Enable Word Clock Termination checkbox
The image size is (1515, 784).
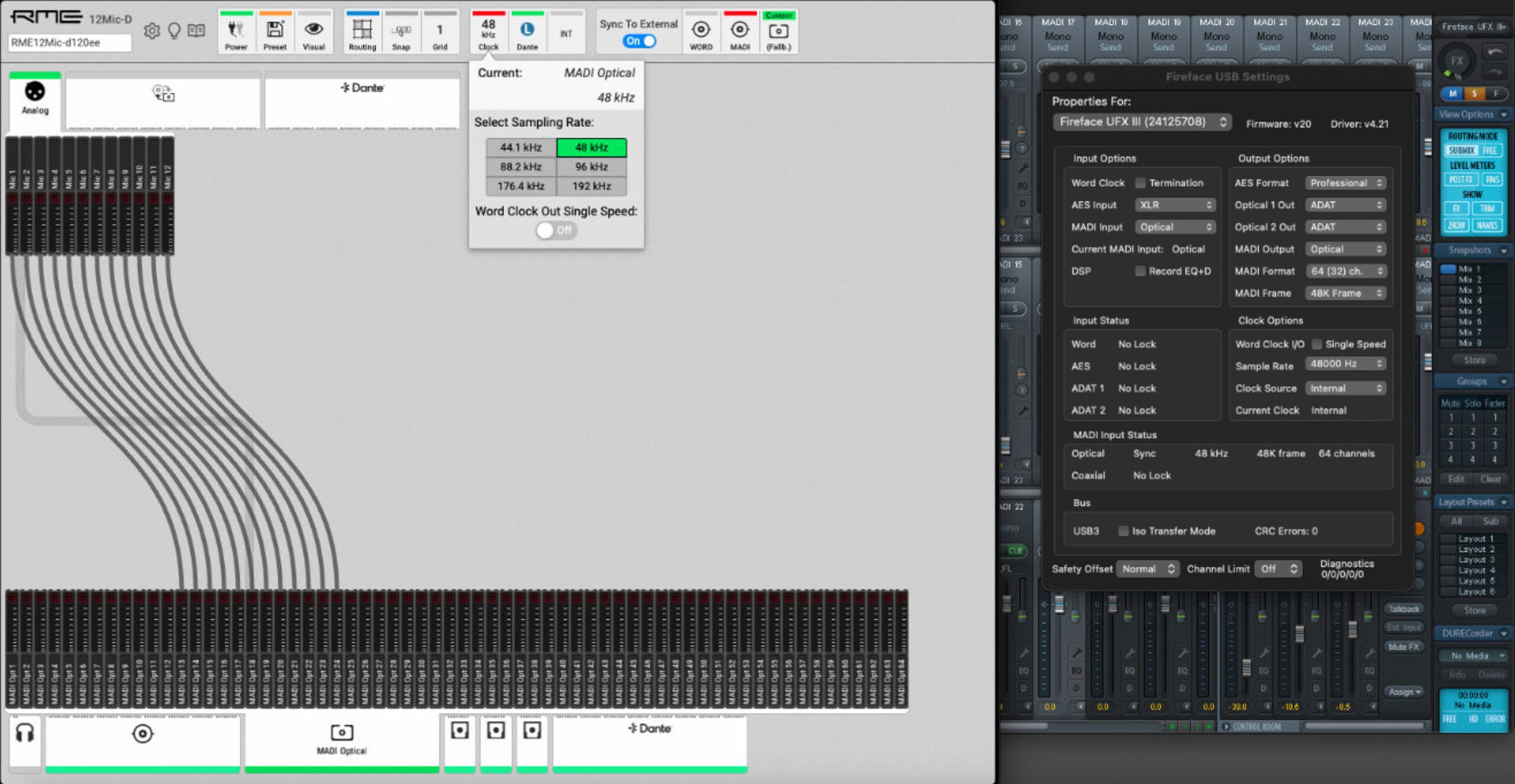pos(1140,183)
